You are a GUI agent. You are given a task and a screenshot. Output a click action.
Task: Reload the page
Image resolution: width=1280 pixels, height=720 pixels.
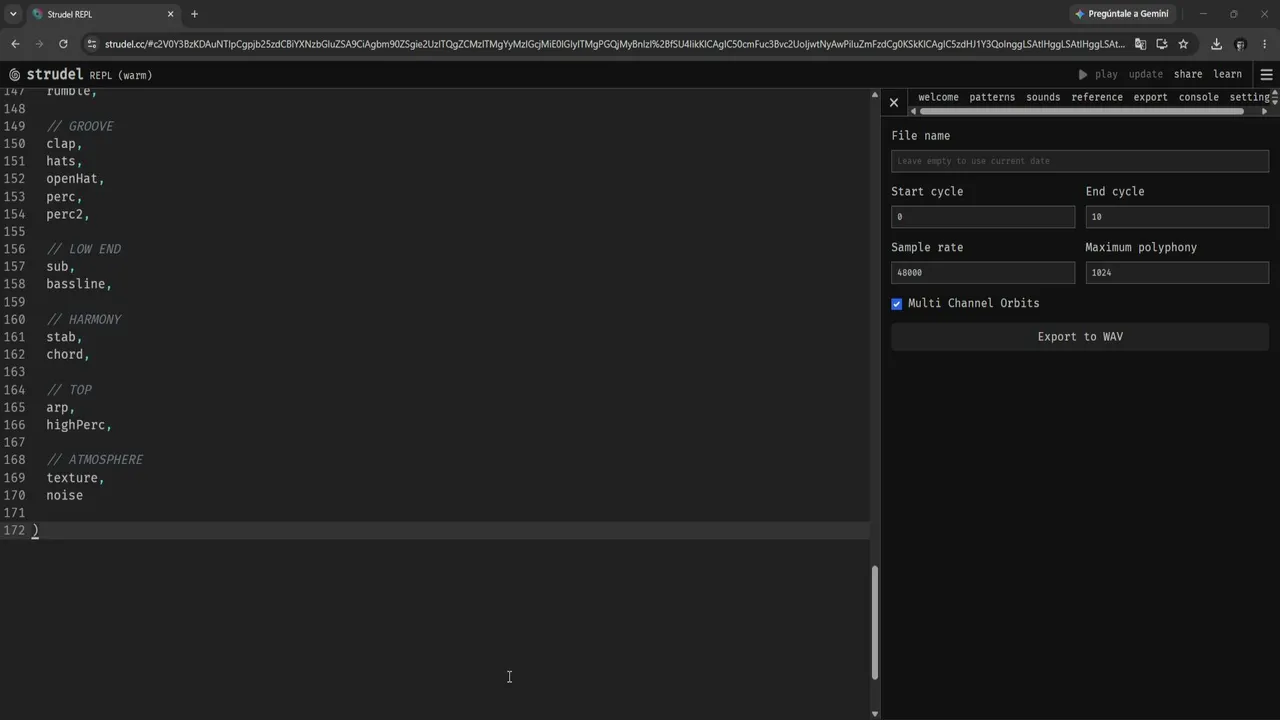pyautogui.click(x=63, y=44)
